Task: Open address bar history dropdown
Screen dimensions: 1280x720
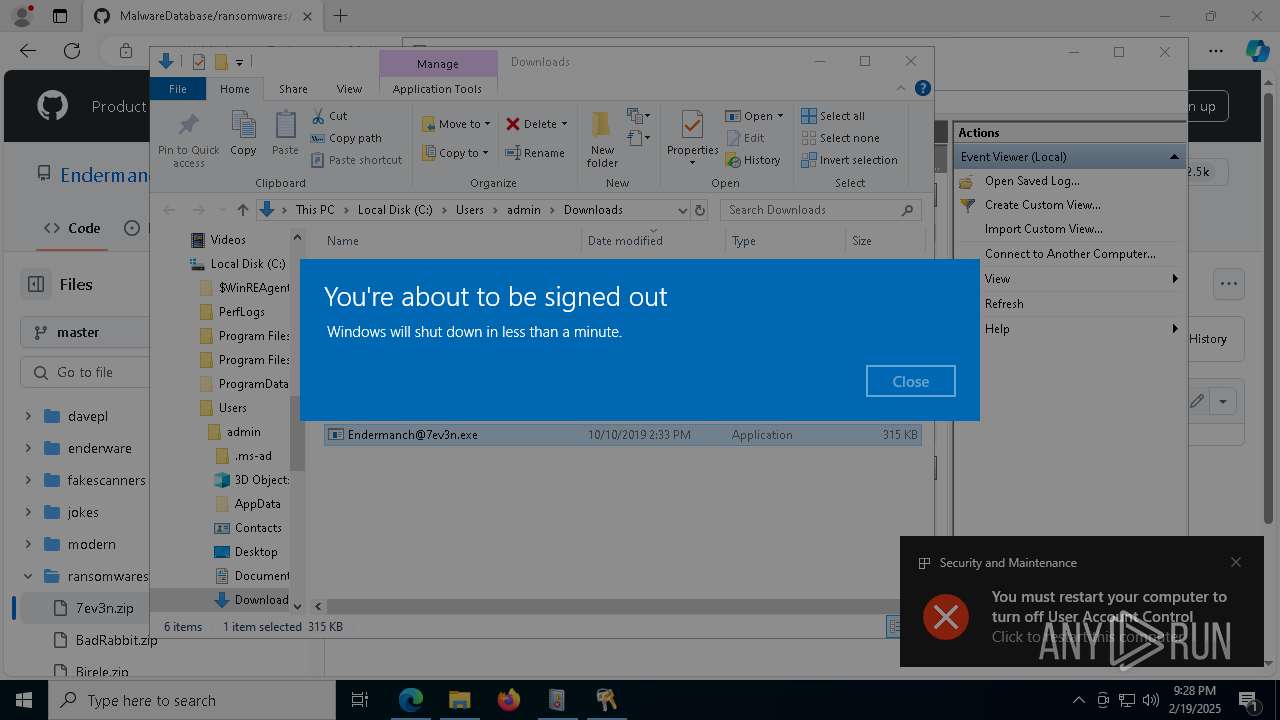Action: coord(682,210)
